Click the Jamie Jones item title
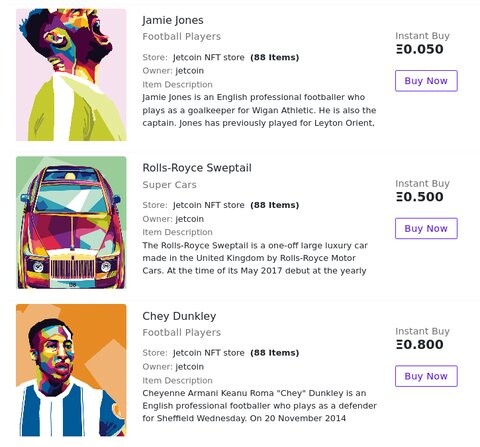This screenshot has width=480, height=447. click(x=173, y=20)
